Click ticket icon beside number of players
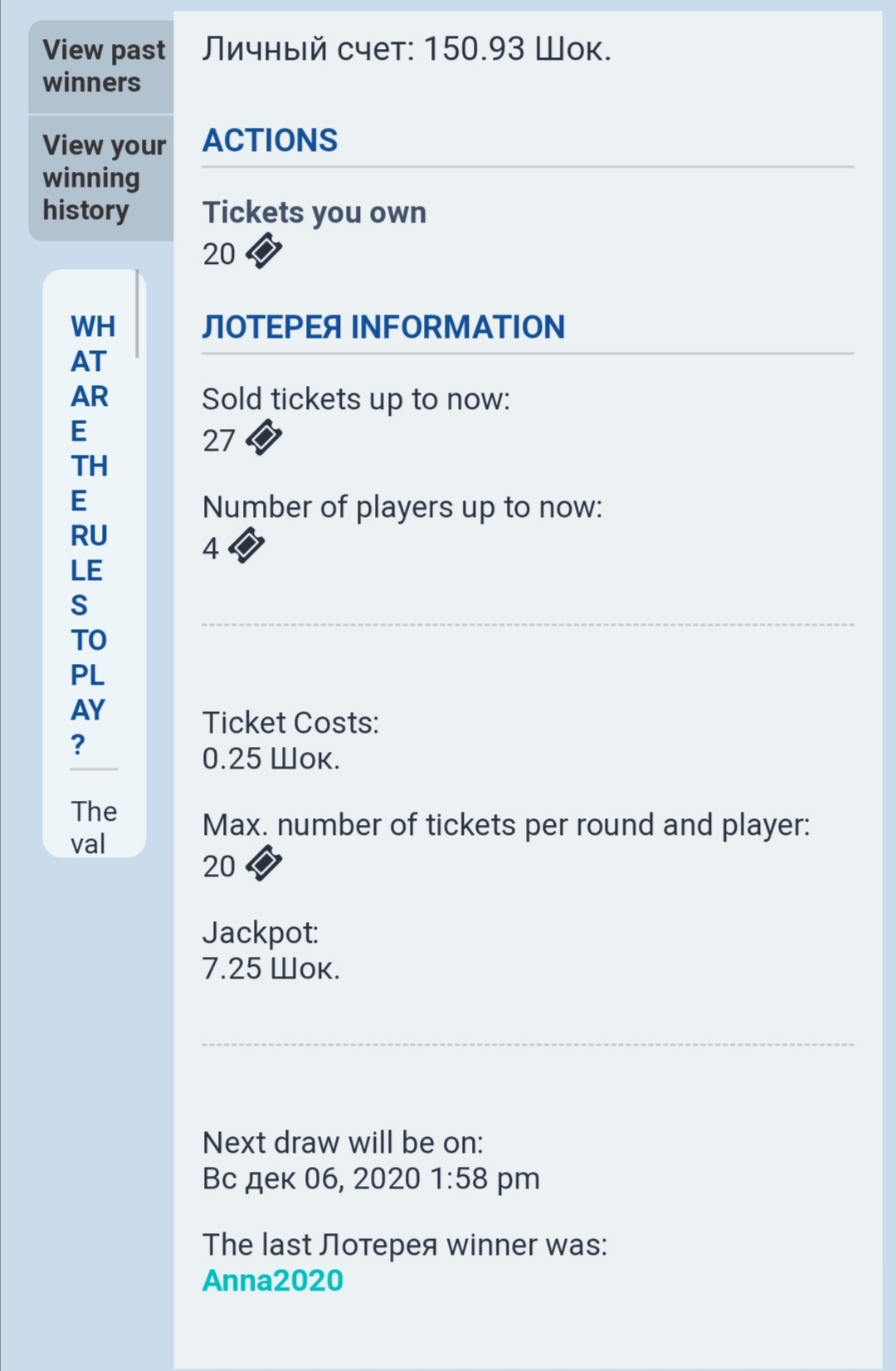The height and width of the screenshot is (1371, 896). (246, 546)
